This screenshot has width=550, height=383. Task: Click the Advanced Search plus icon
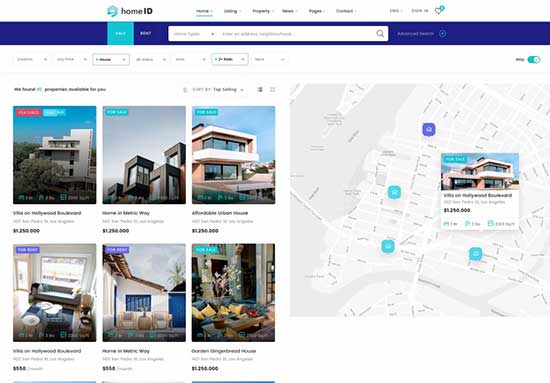click(443, 34)
